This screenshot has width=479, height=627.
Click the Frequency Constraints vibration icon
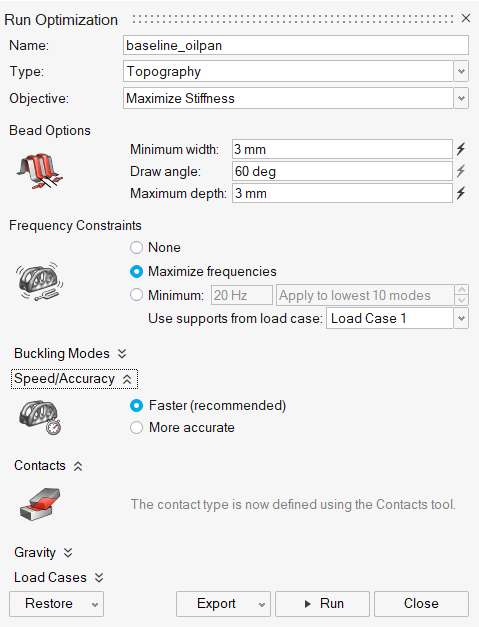point(40,282)
